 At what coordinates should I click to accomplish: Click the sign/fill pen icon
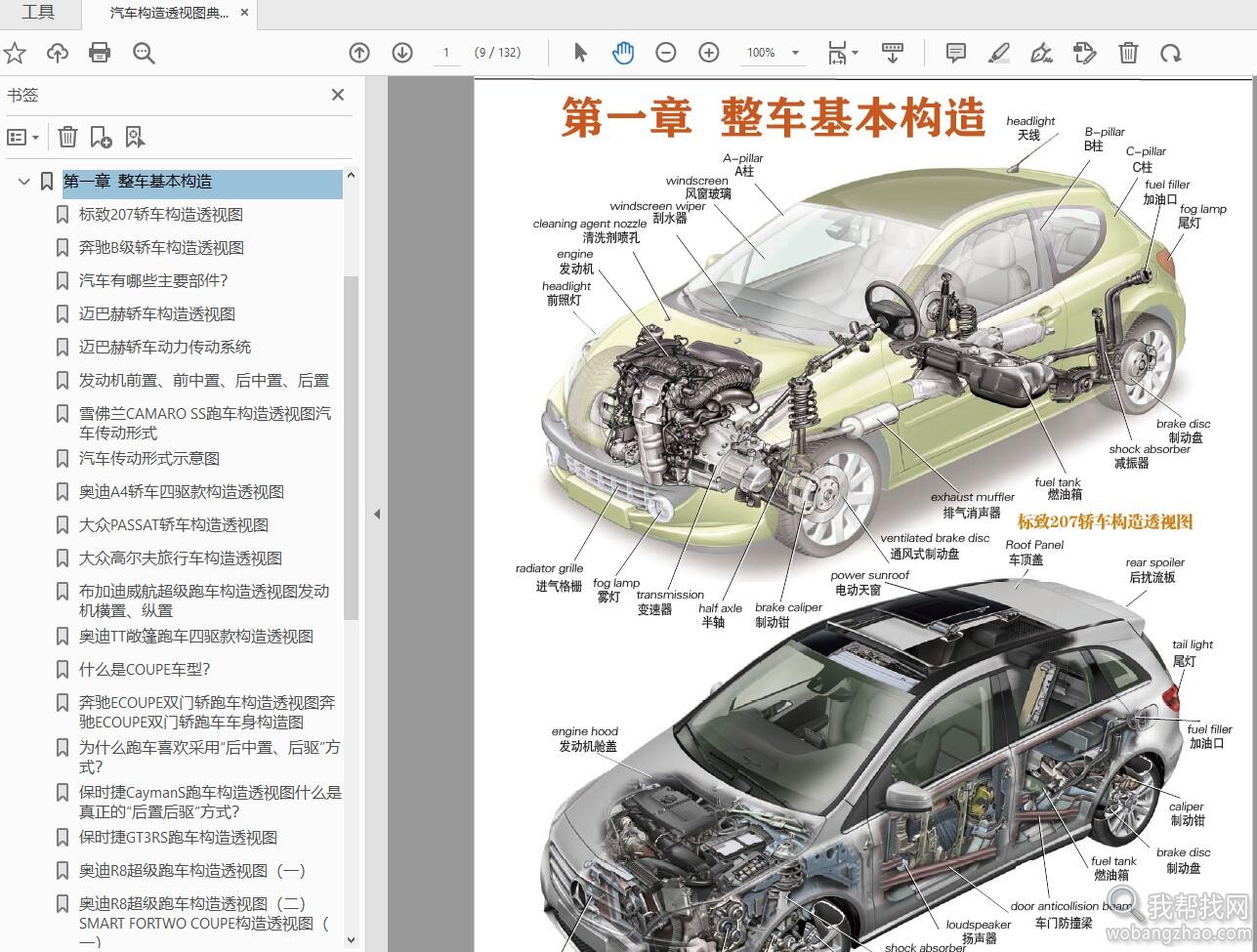coord(1042,53)
